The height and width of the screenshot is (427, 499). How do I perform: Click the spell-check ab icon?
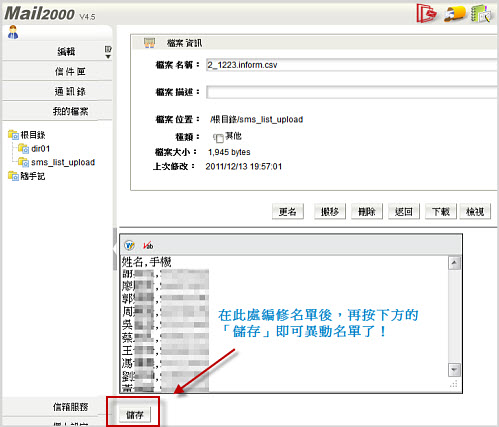click(148, 246)
